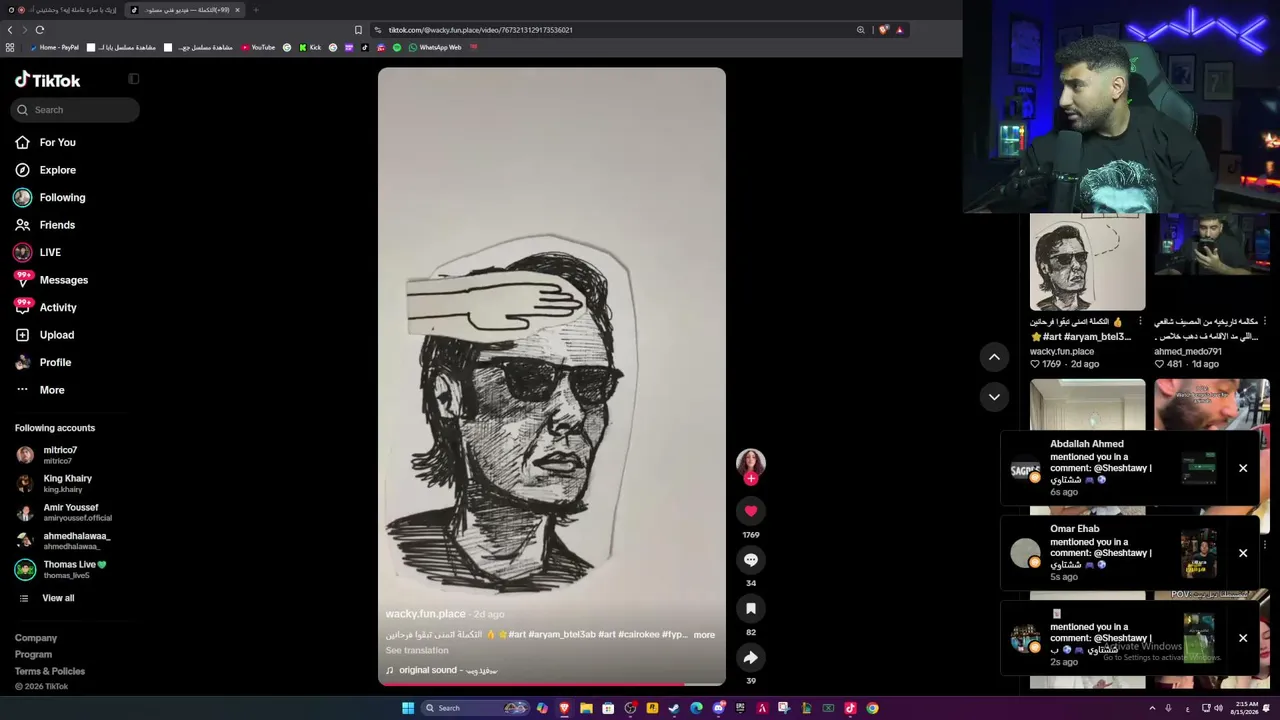Click the Upload plus icon
The width and height of the screenshot is (1280, 720).
click(x=22, y=335)
